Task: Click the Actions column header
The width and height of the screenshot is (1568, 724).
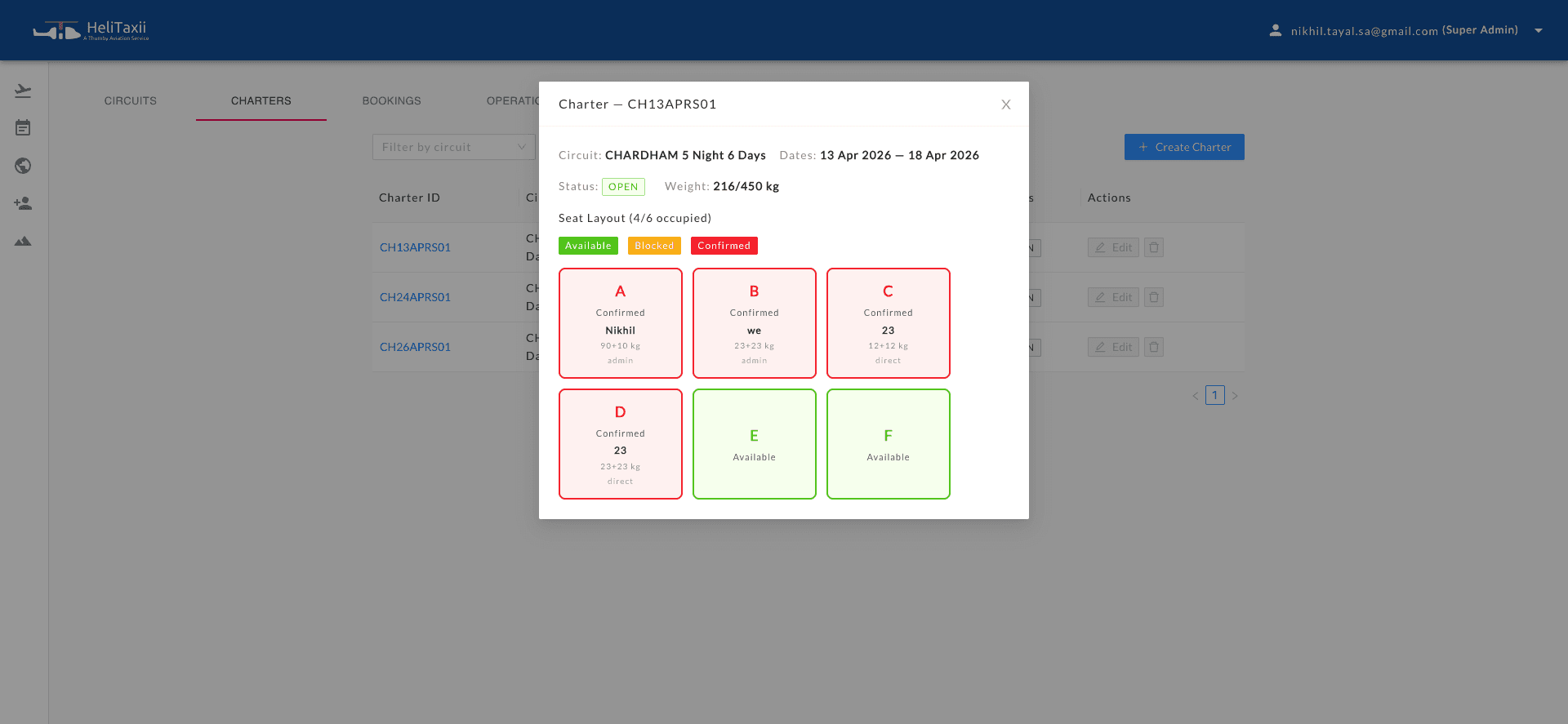Action: coord(1109,198)
